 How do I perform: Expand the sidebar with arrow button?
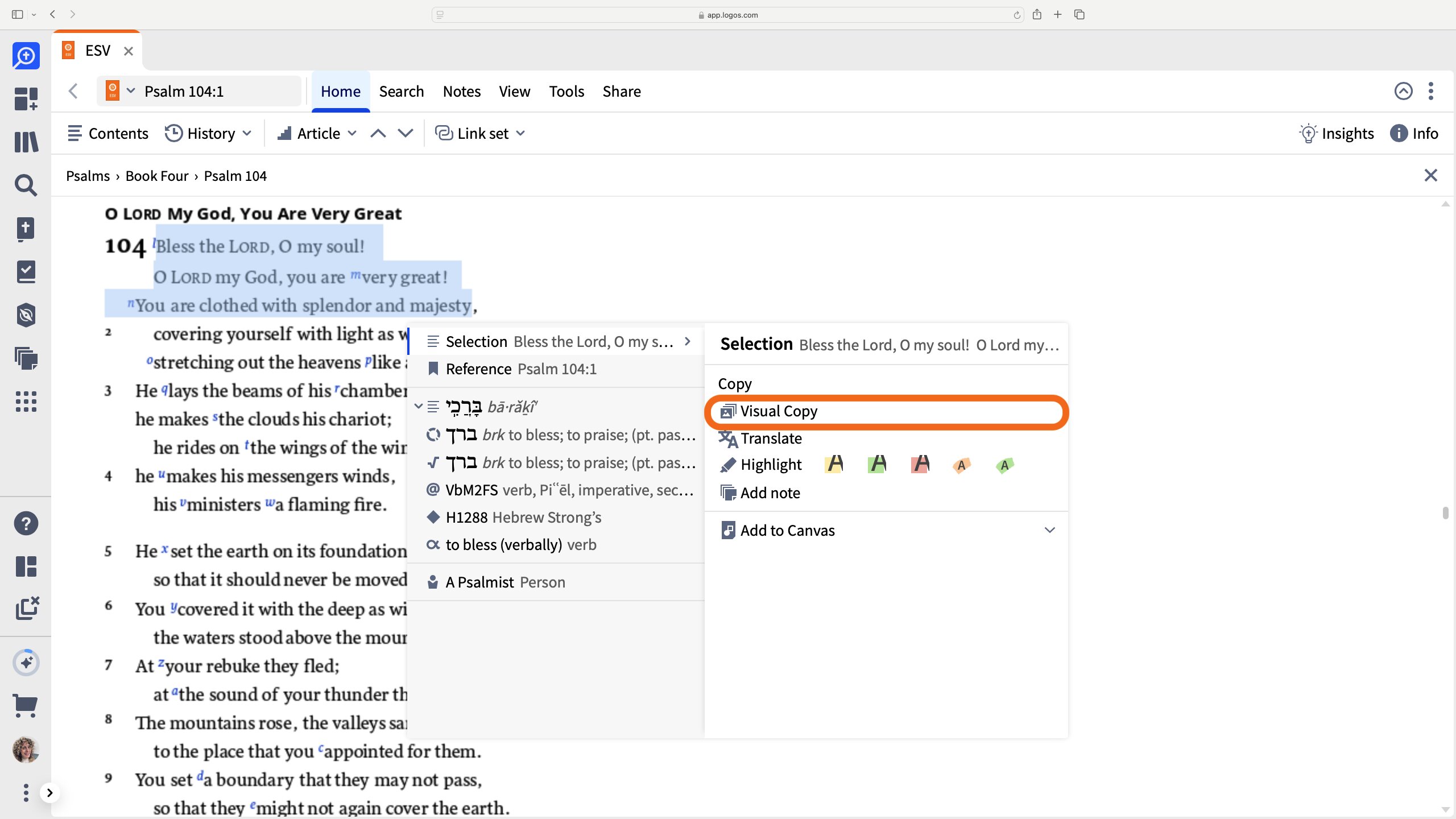tap(50, 793)
